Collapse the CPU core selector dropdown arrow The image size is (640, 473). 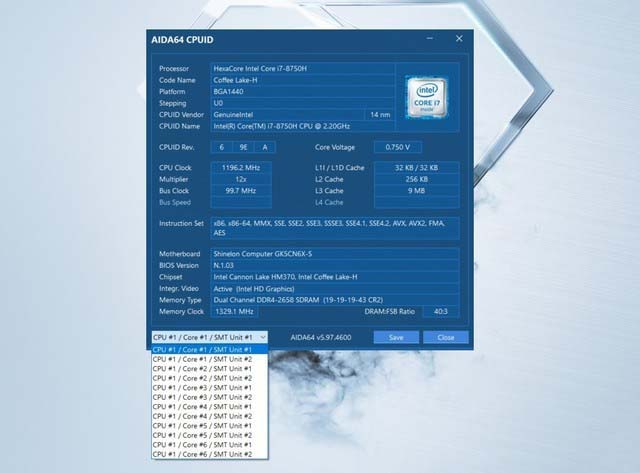point(262,337)
